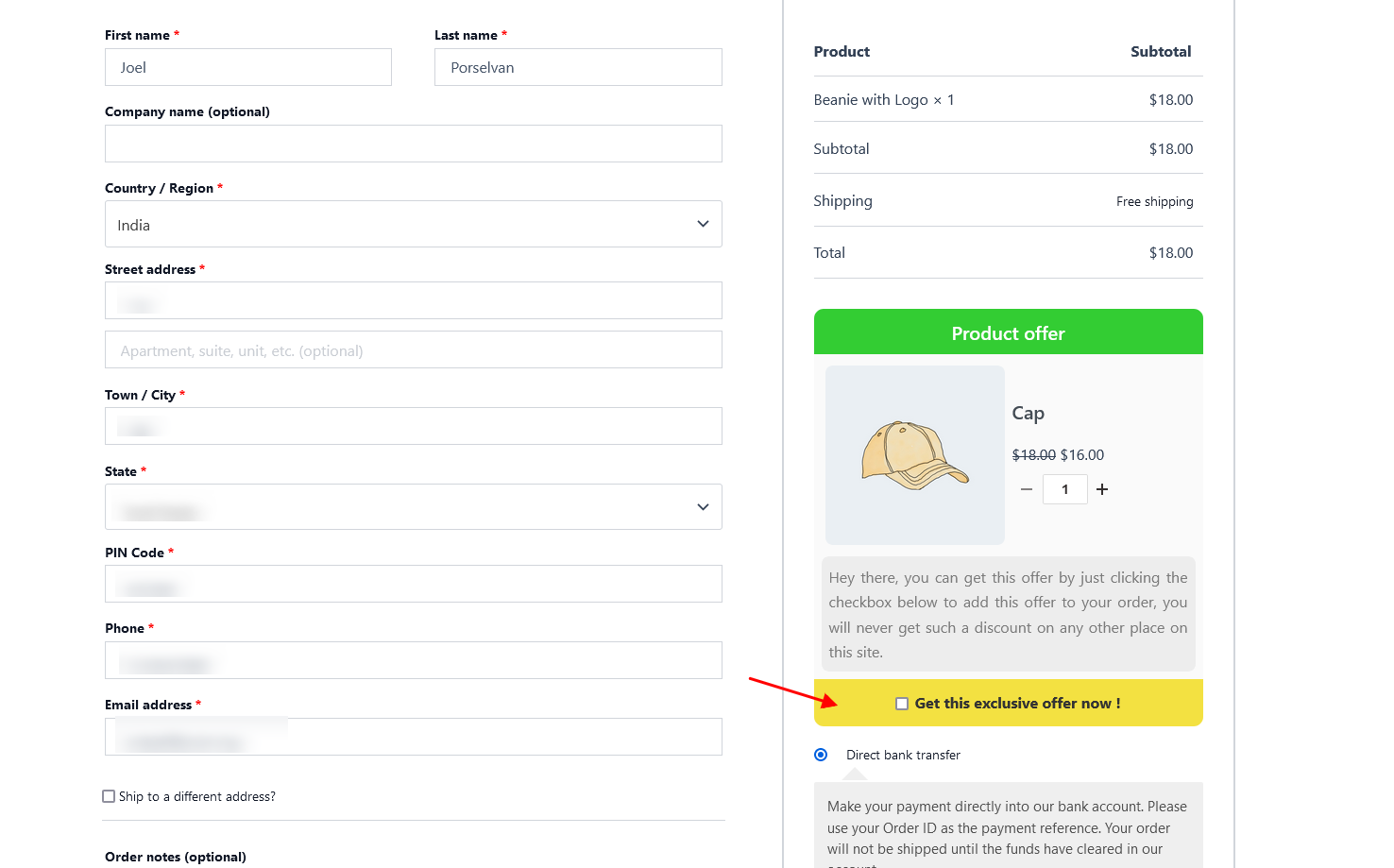Increase Cap quantity with plus icon
Image resolution: width=1394 pixels, height=868 pixels.
1102,489
